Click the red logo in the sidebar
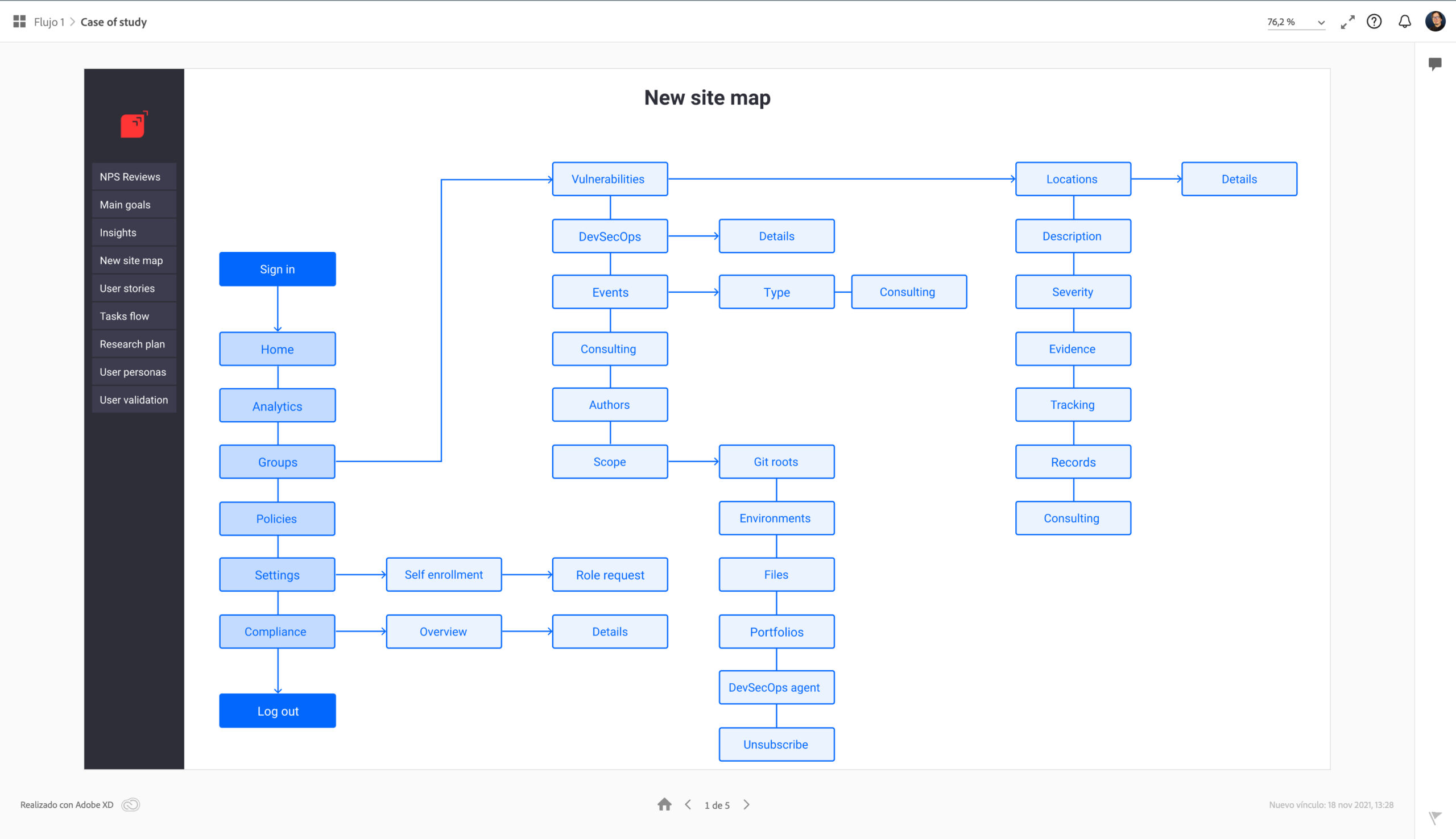Image resolution: width=1456 pixels, height=839 pixels. pyautogui.click(x=133, y=124)
